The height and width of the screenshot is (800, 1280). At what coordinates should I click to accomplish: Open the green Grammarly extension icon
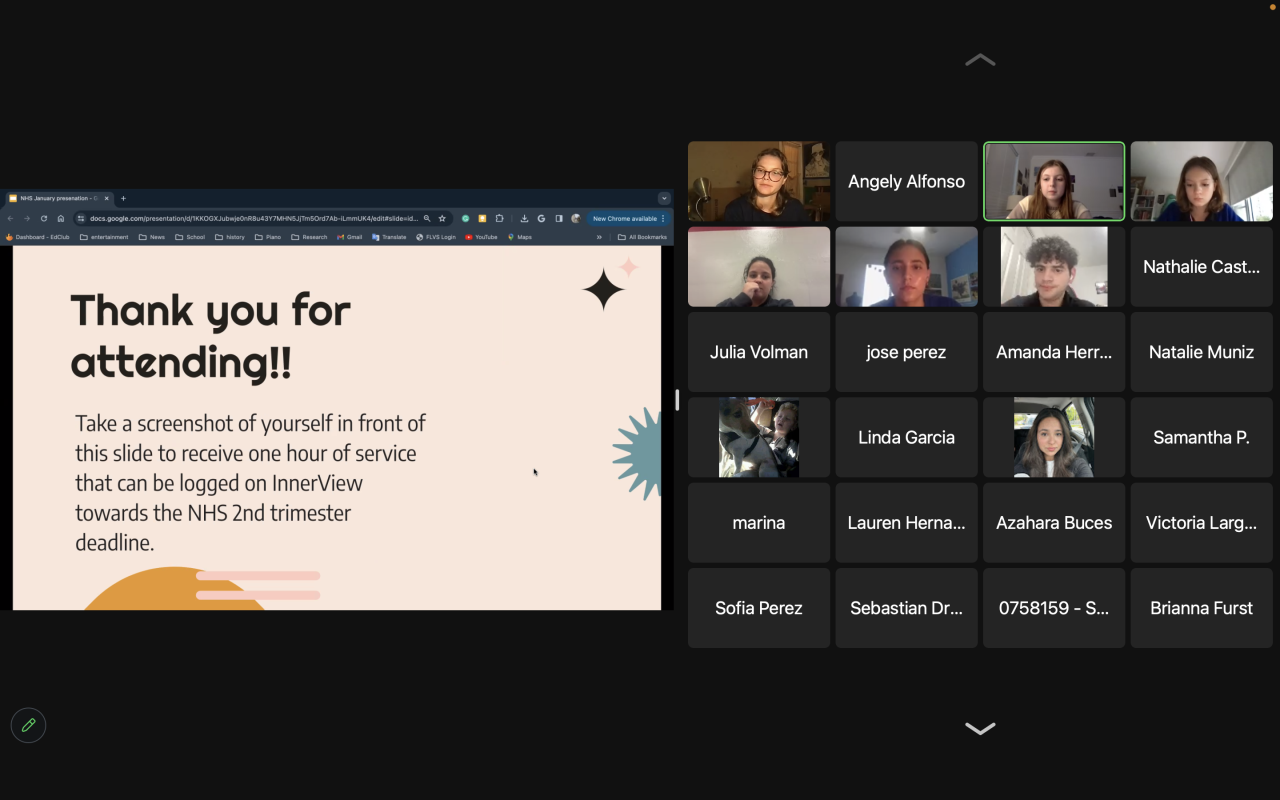[x=465, y=218]
